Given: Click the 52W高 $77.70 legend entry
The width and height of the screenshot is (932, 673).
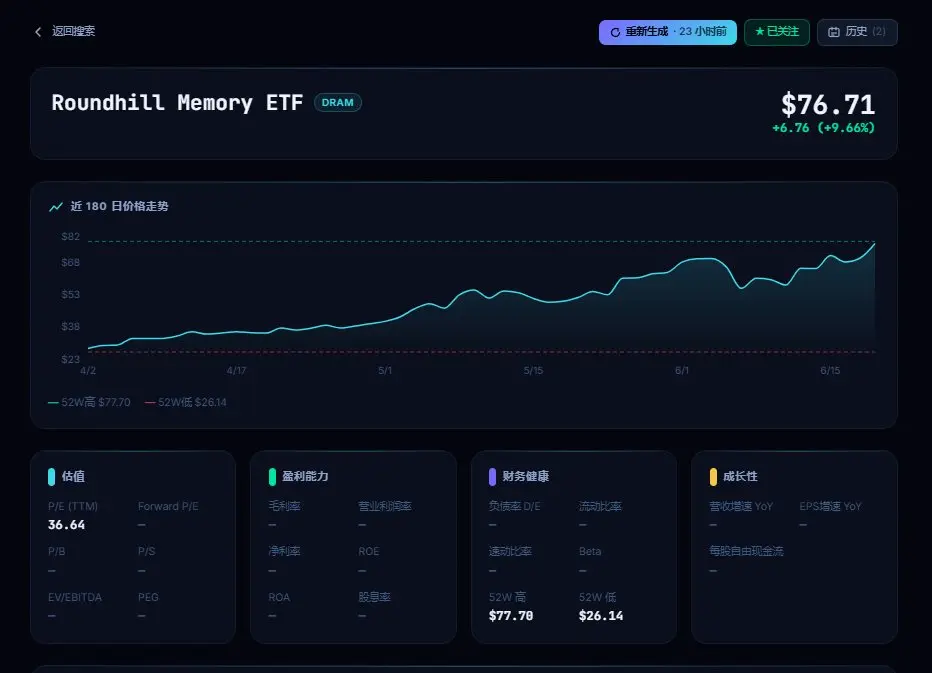Looking at the screenshot, I should coord(89,402).
